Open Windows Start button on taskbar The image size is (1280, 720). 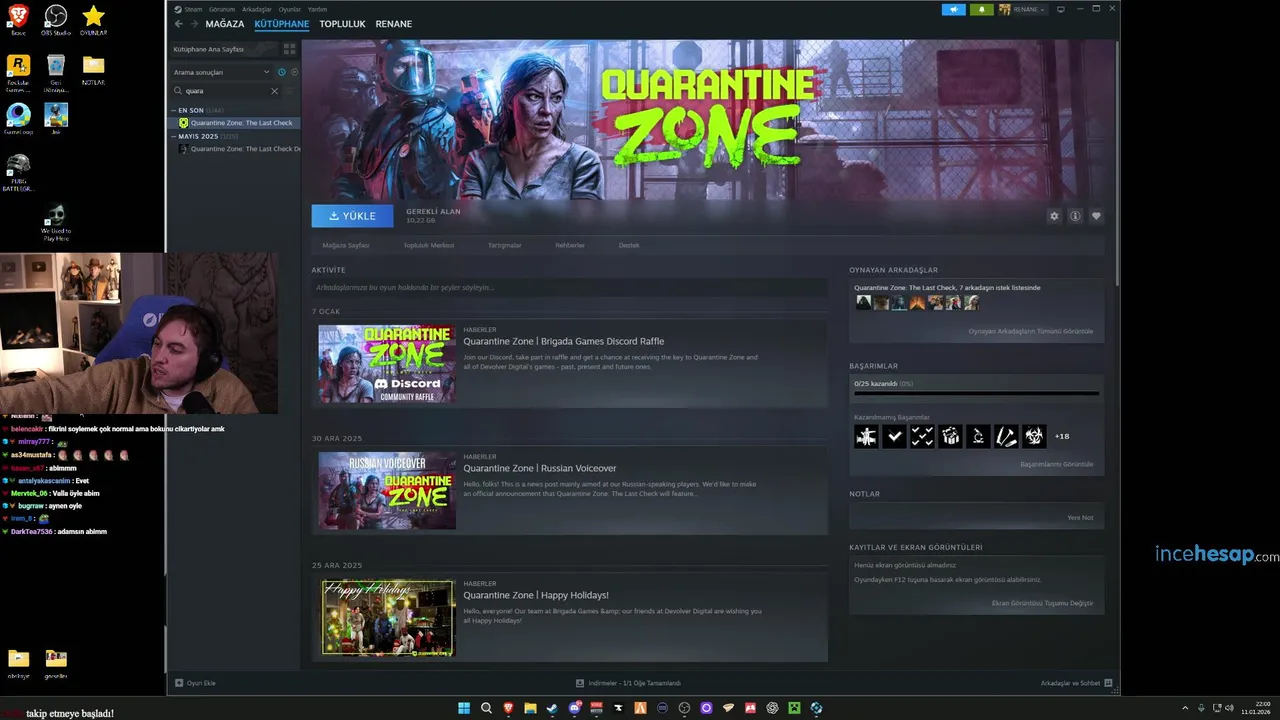pyautogui.click(x=464, y=708)
